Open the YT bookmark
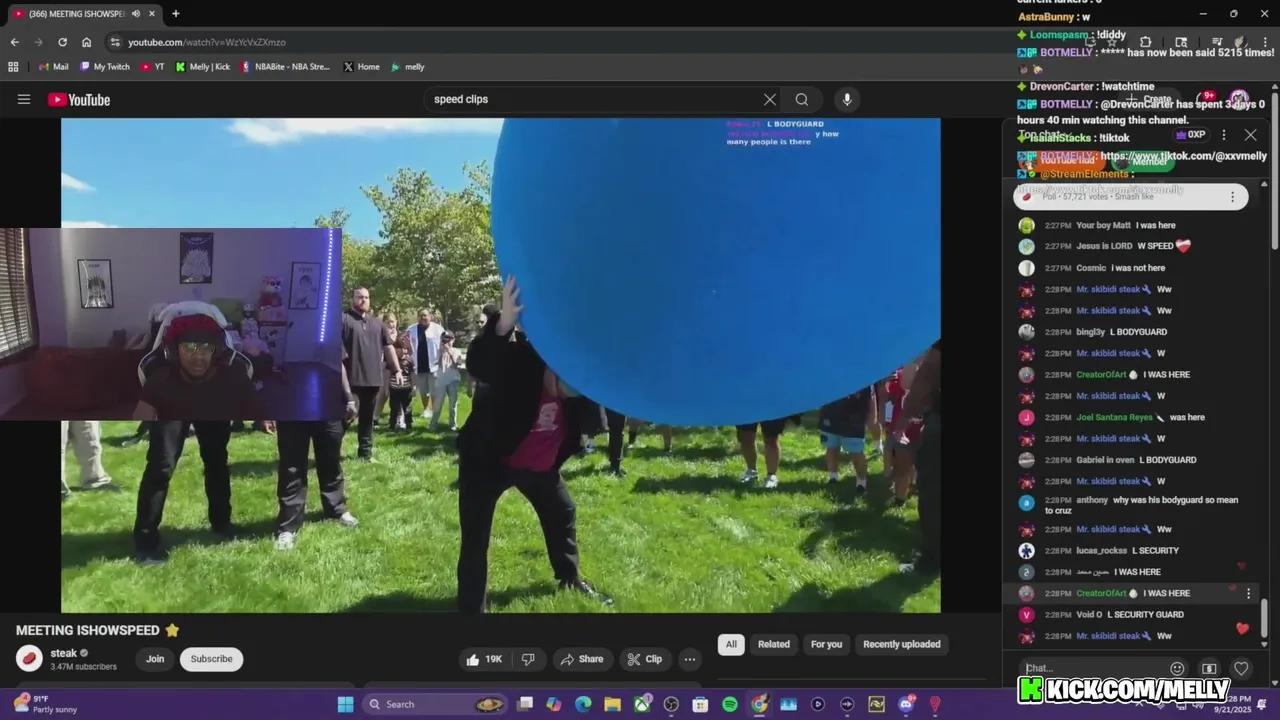The image size is (1280, 720). coord(153,67)
